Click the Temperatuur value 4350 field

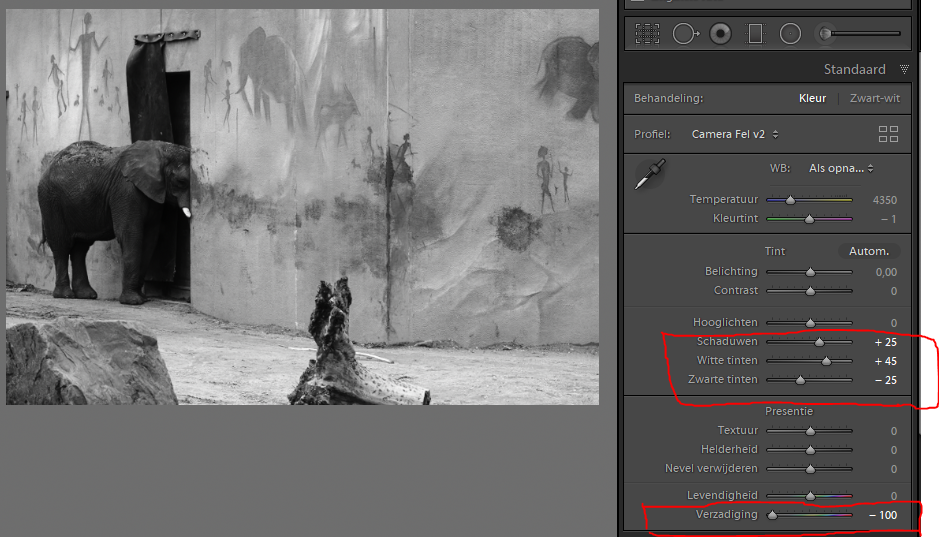(884, 200)
